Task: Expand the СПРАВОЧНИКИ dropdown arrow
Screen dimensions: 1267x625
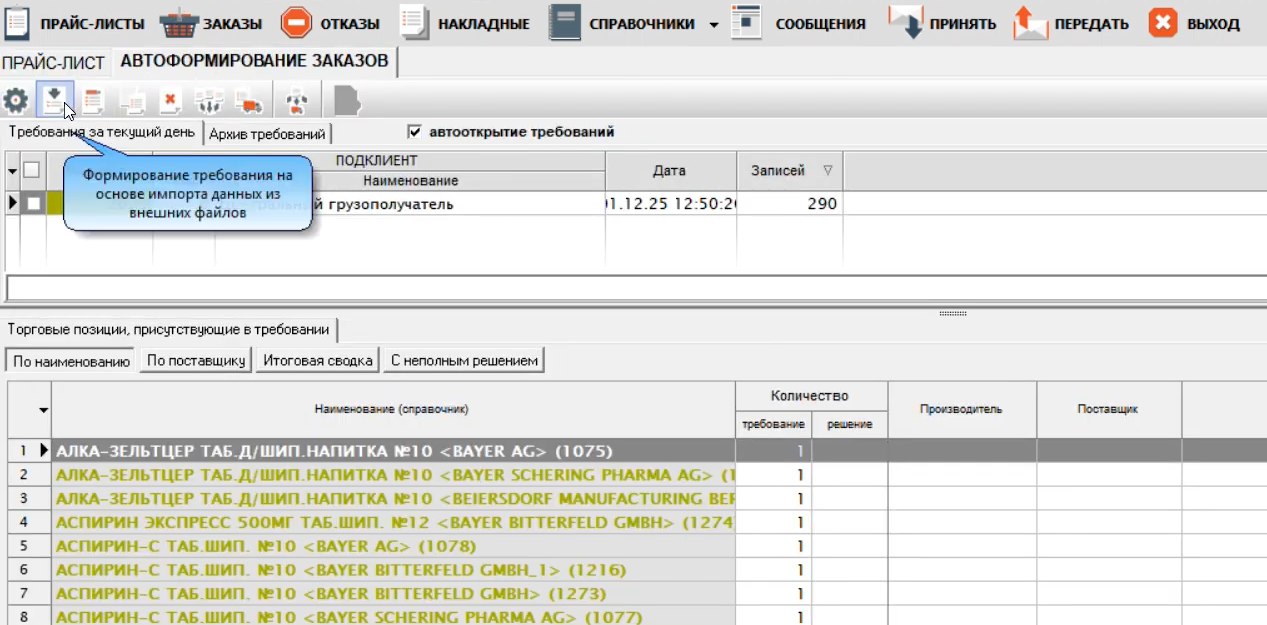Action: (713, 24)
